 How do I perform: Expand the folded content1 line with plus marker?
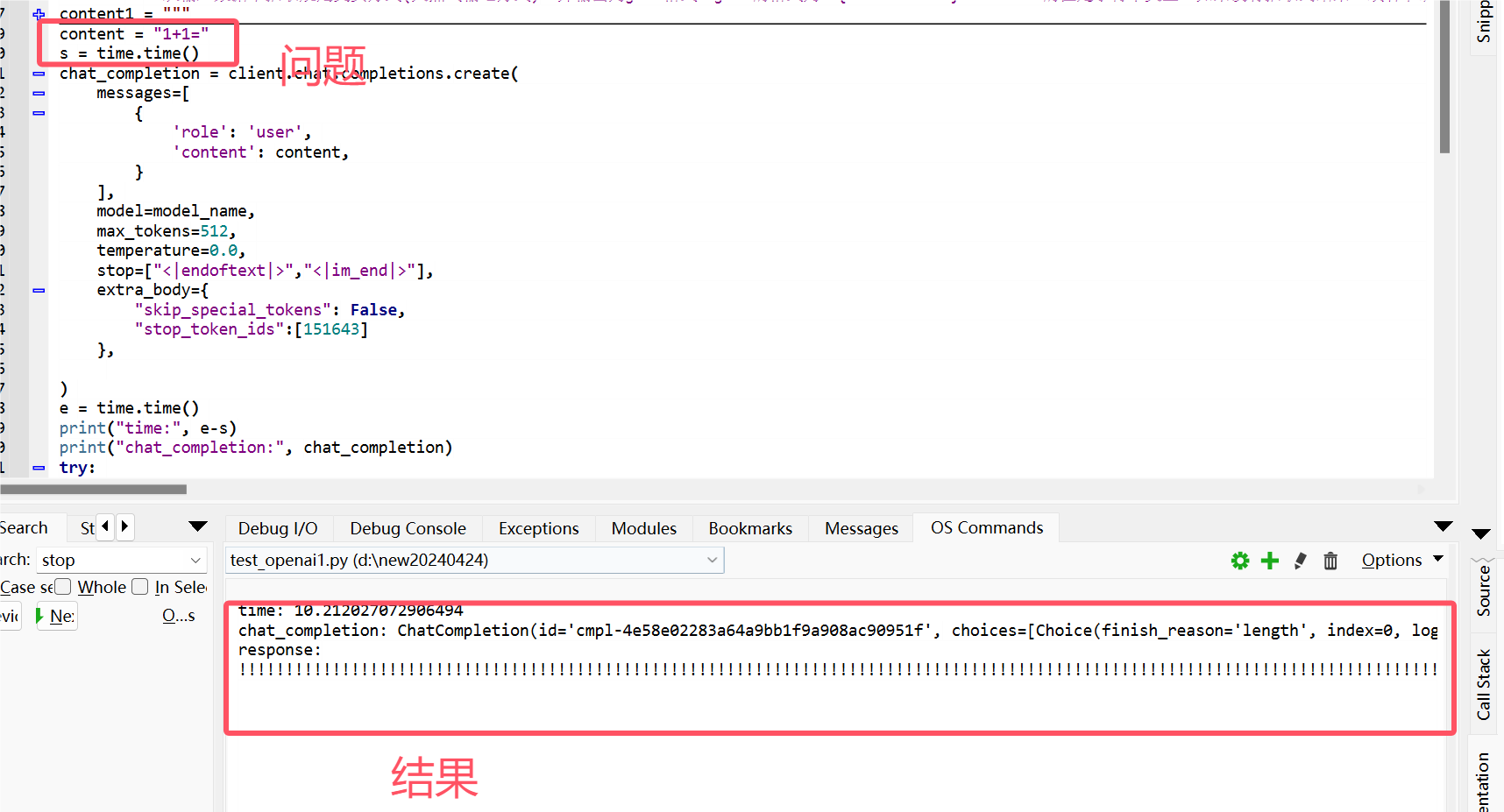(x=39, y=14)
